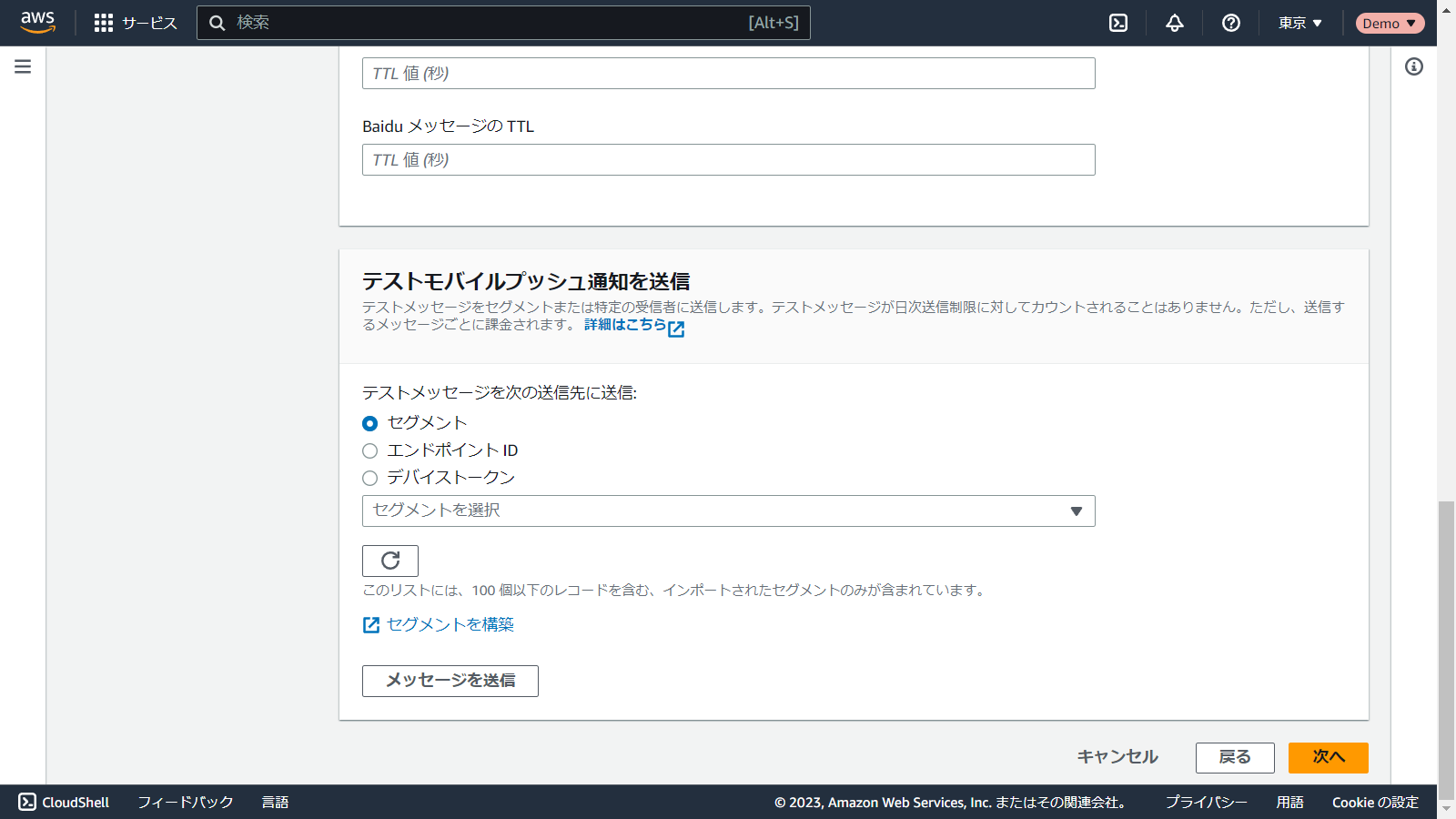Click the AWS logo home icon
Screen dimensions: 1456x819
37,23
